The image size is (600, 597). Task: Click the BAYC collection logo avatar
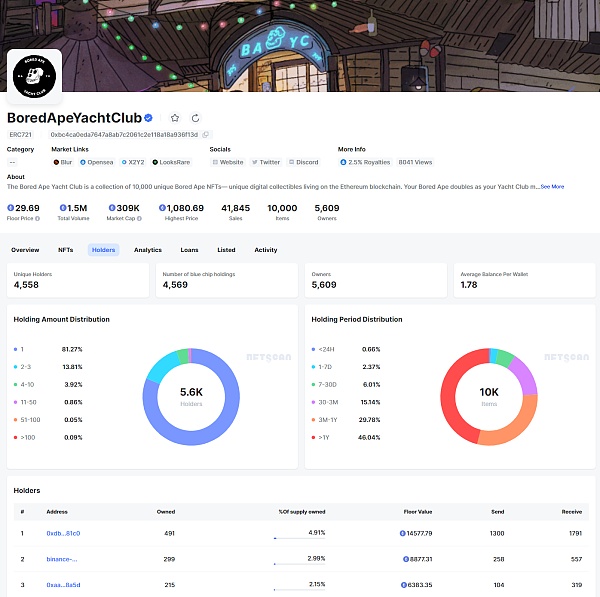click(34, 76)
